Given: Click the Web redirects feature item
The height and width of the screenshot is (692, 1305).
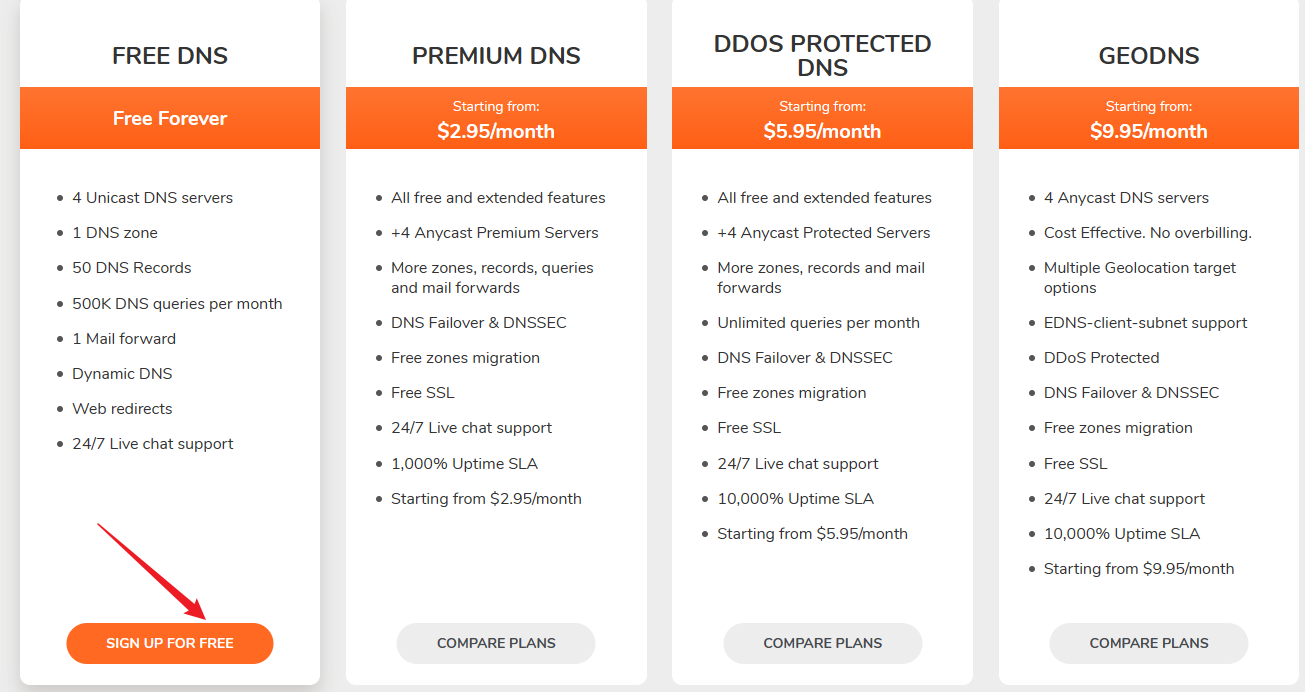Looking at the screenshot, I should pyautogui.click(x=122, y=408).
